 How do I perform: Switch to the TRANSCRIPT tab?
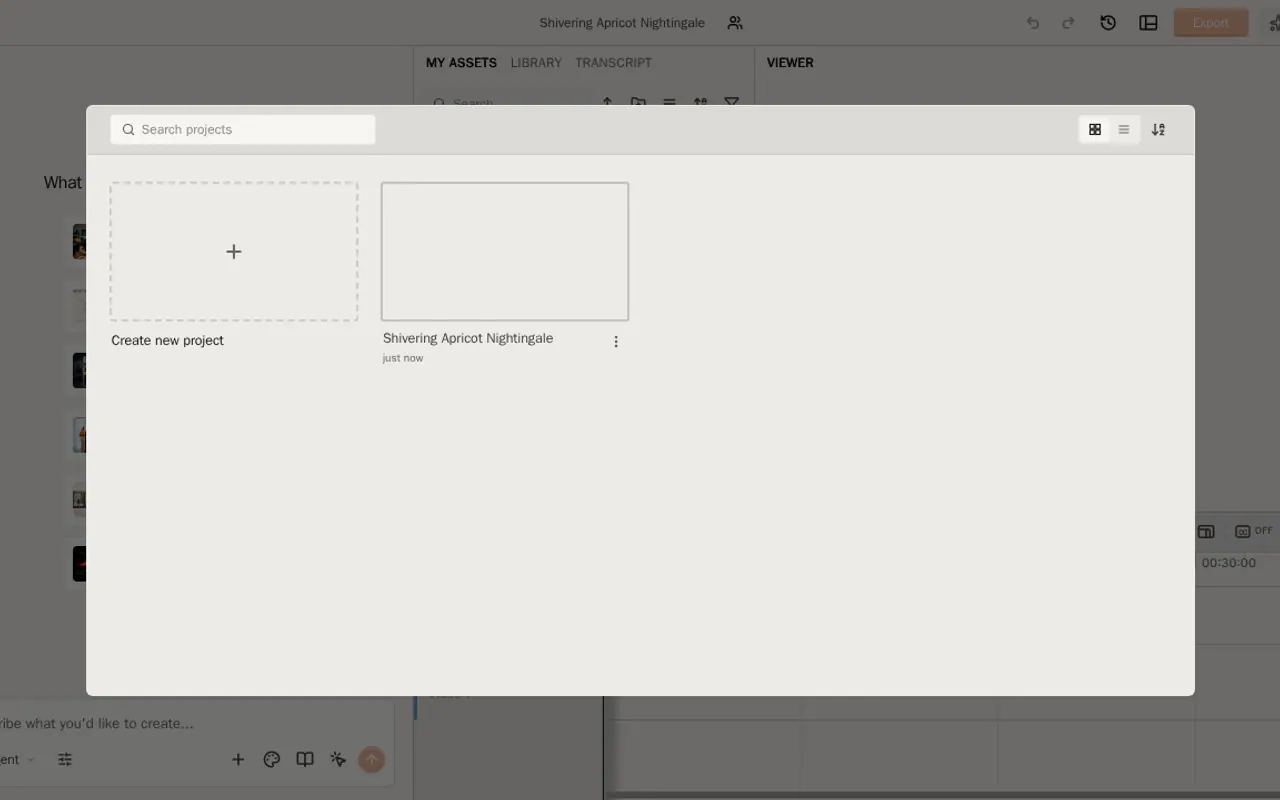(613, 62)
